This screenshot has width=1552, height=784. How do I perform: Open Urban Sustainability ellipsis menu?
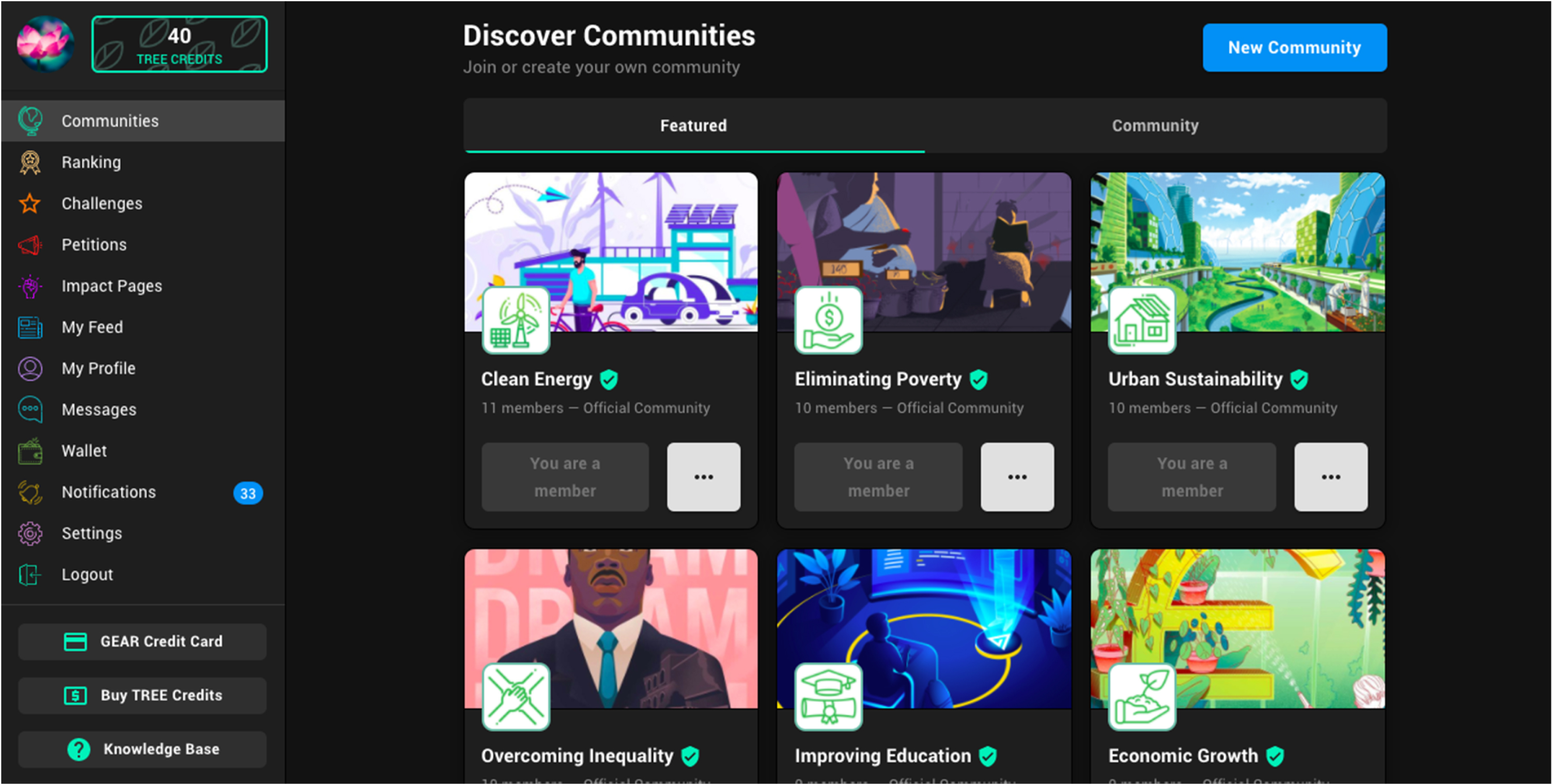pyautogui.click(x=1330, y=477)
